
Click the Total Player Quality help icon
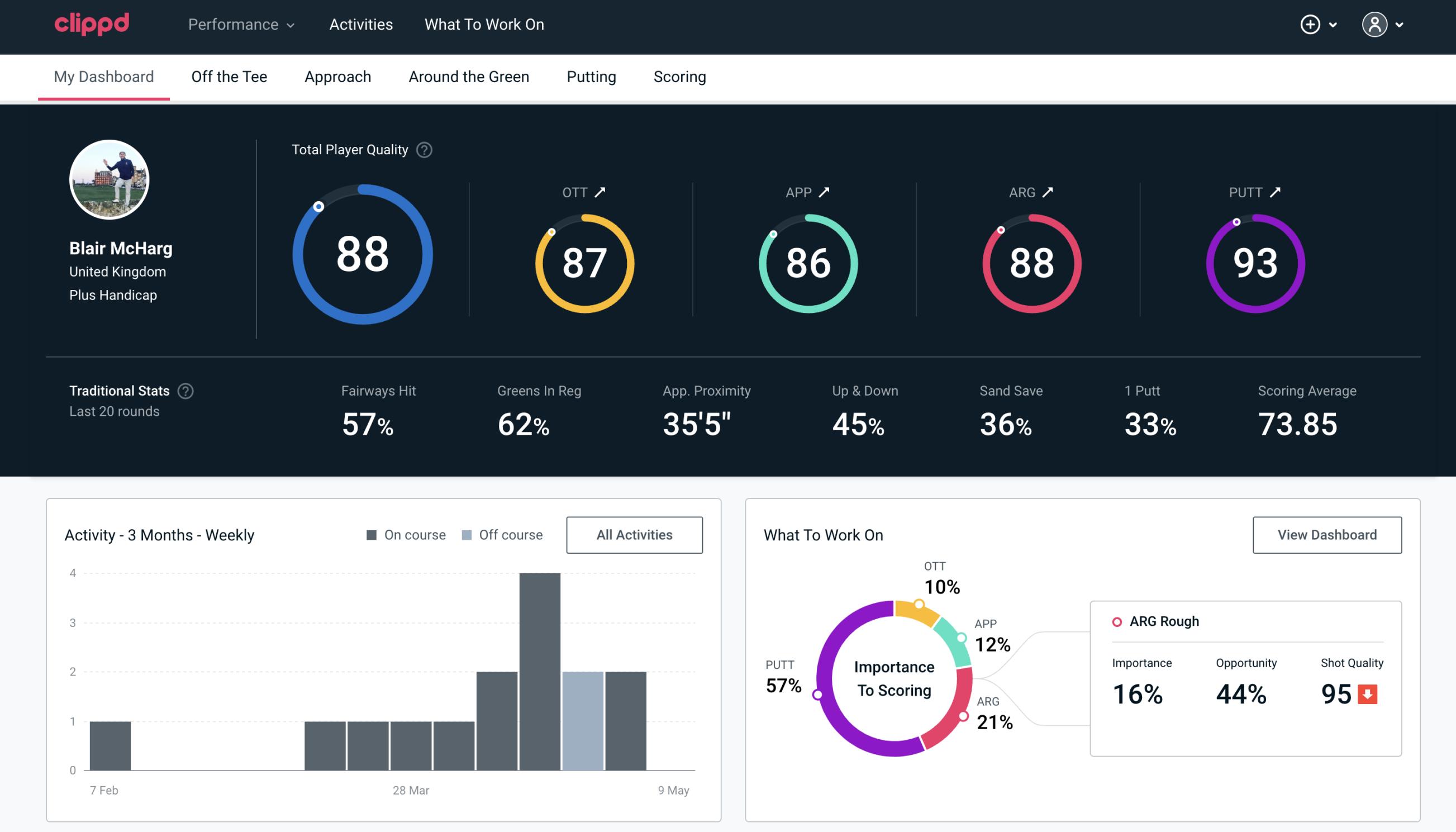423,150
